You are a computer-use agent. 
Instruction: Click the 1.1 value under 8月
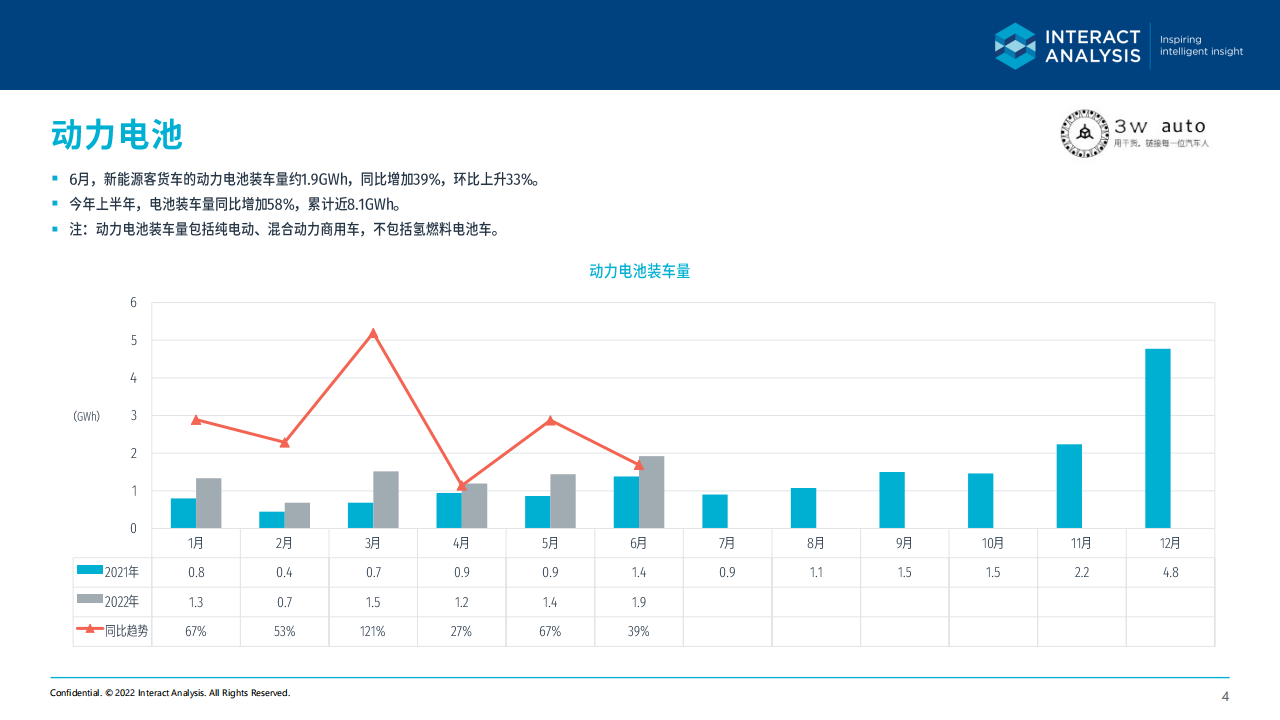816,573
